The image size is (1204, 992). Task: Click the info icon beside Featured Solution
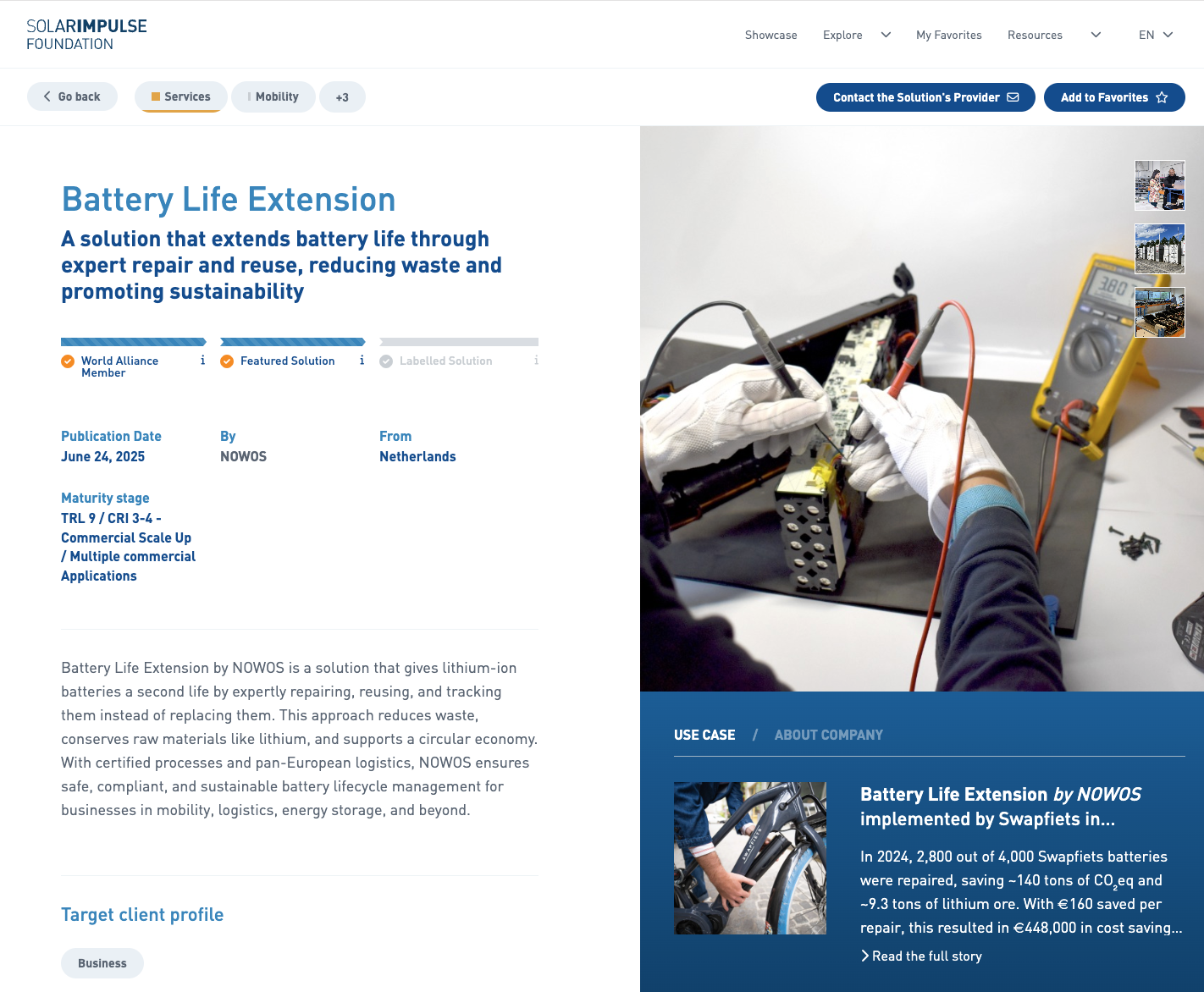coord(362,360)
